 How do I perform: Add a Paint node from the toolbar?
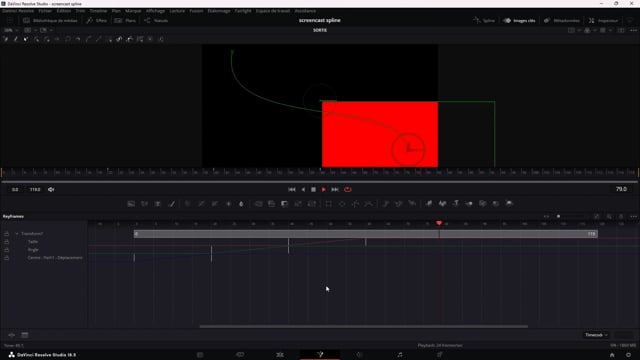[171, 204]
